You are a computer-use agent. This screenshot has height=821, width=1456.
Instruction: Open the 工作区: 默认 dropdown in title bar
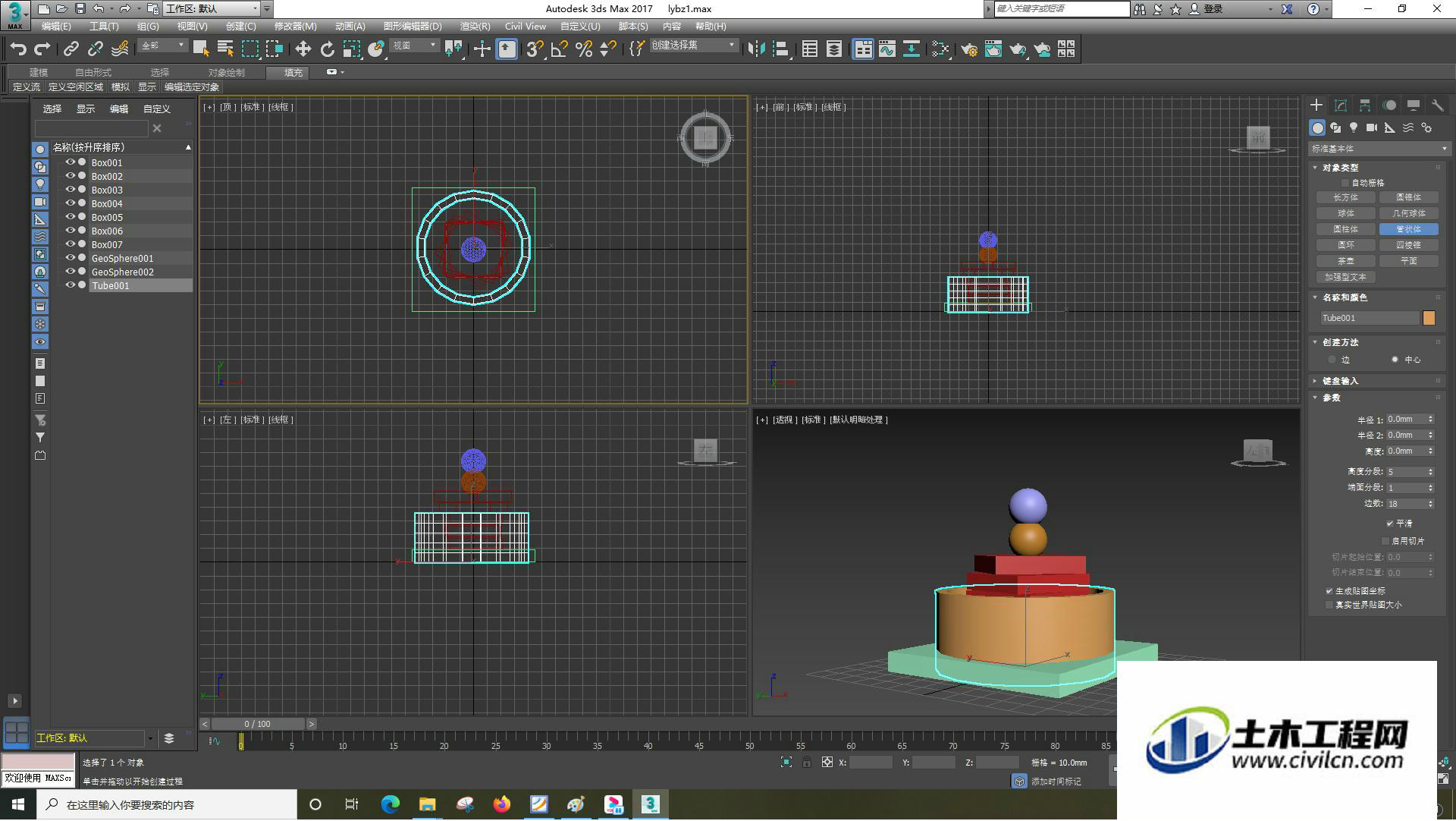pos(212,9)
